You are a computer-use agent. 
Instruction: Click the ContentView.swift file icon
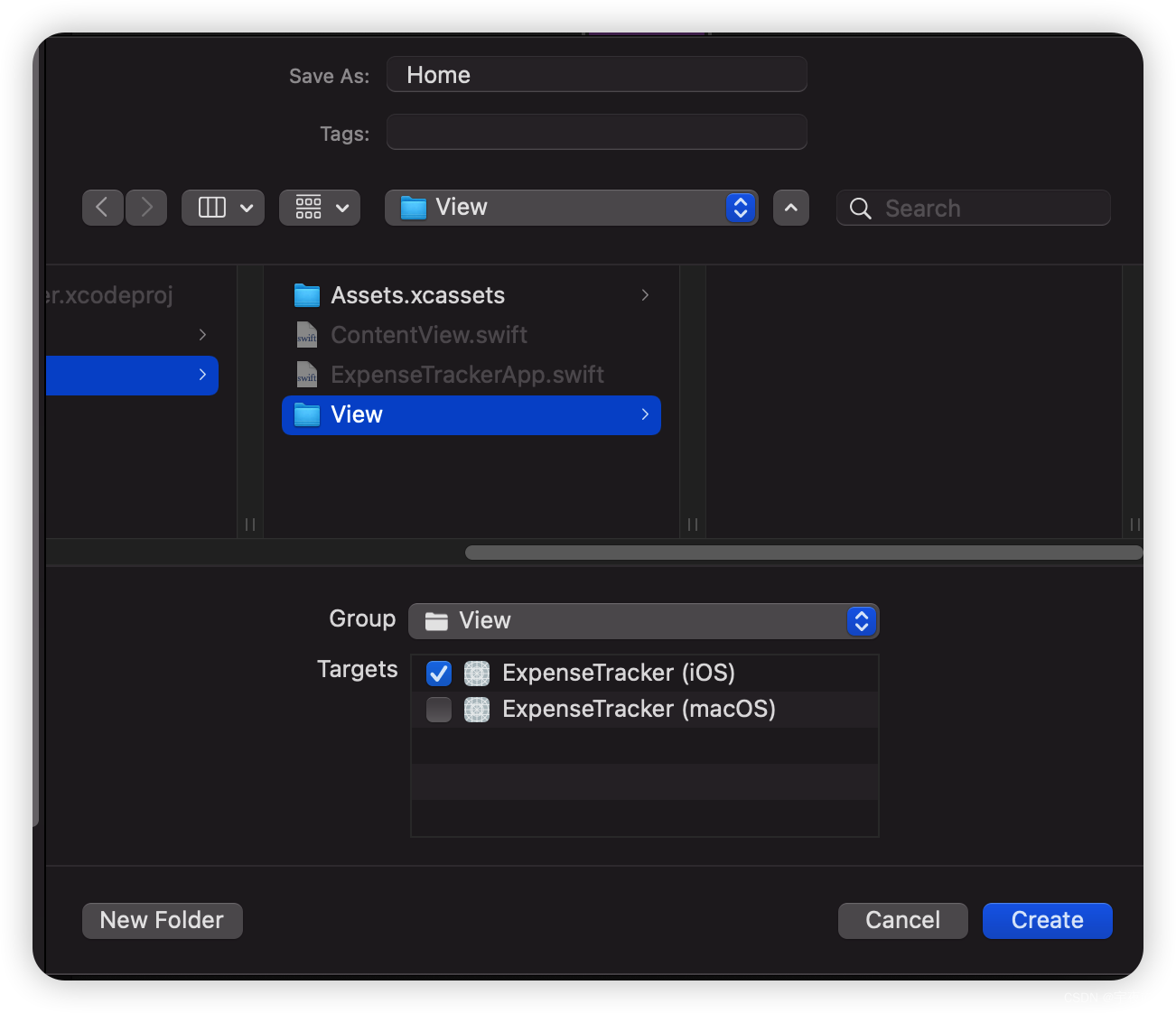(x=307, y=335)
